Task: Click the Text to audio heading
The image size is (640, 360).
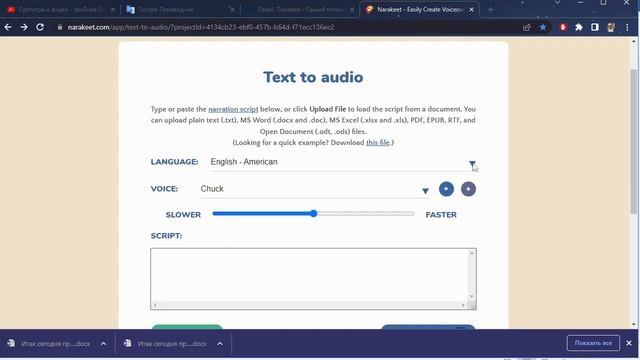Action: (x=313, y=77)
